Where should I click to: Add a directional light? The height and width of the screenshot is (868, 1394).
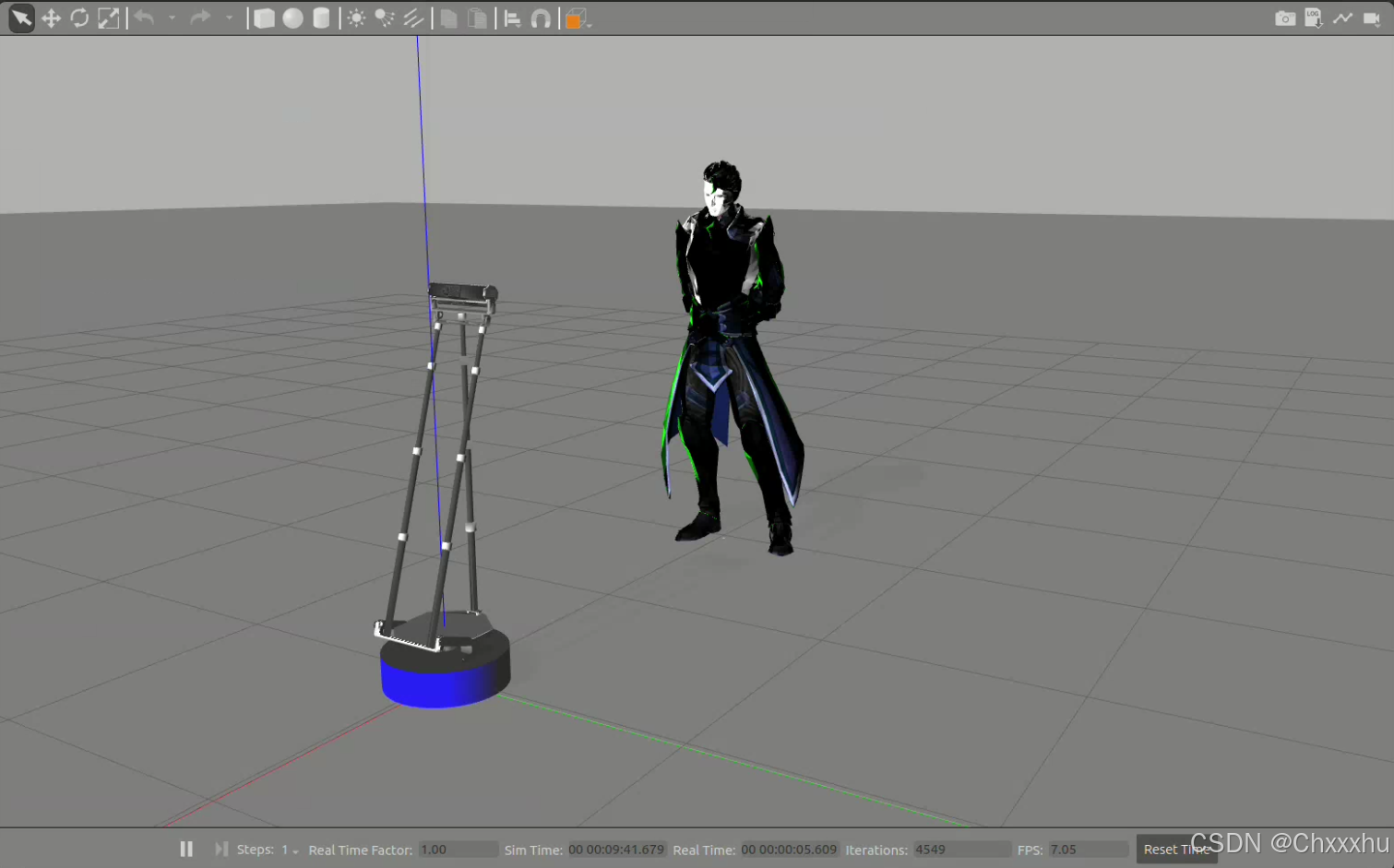(413, 18)
